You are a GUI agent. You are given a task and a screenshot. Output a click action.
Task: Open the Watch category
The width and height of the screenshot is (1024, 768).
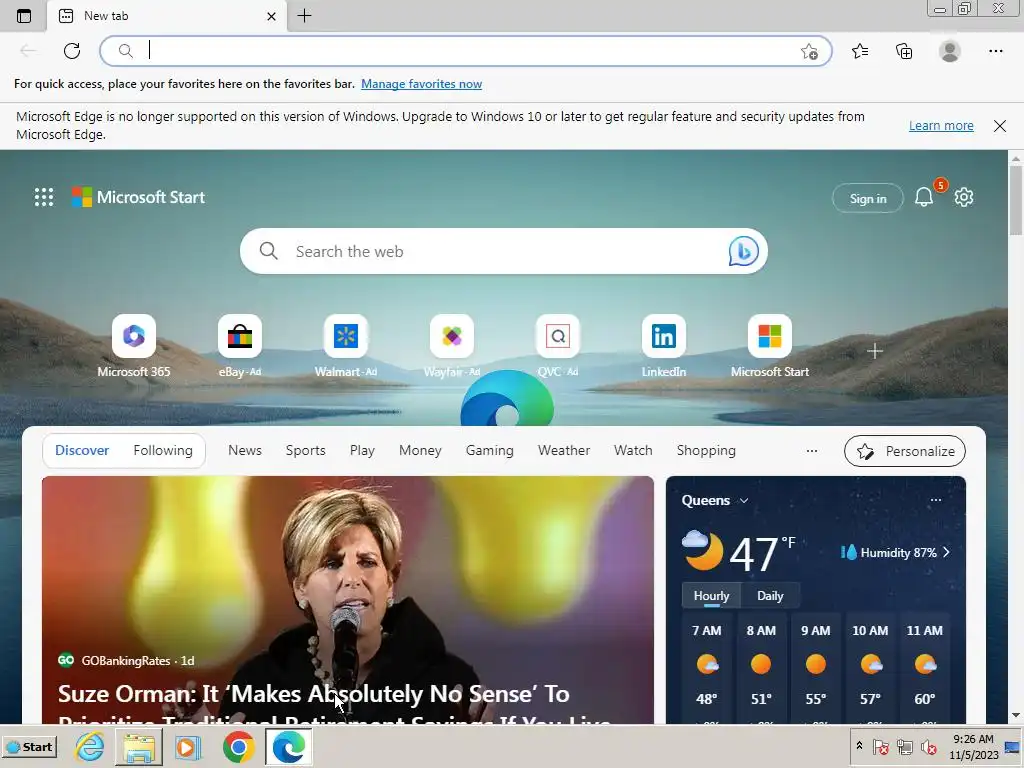[x=633, y=451]
